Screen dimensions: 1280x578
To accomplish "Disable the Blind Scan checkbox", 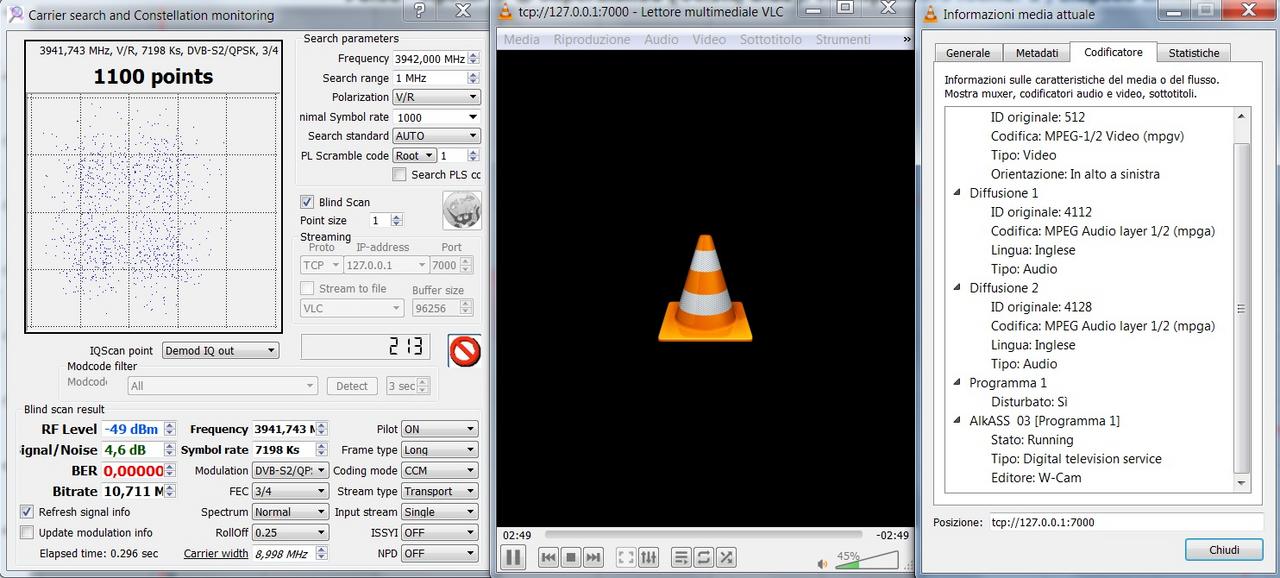I will [308, 202].
